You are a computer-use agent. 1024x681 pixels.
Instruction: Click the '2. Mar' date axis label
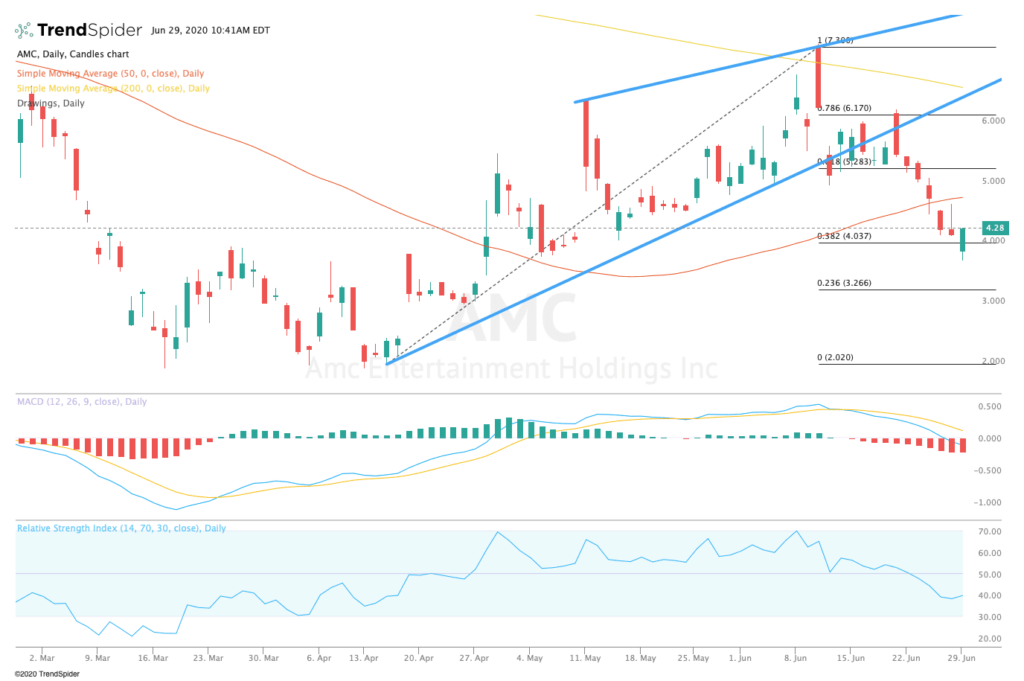click(x=42, y=658)
